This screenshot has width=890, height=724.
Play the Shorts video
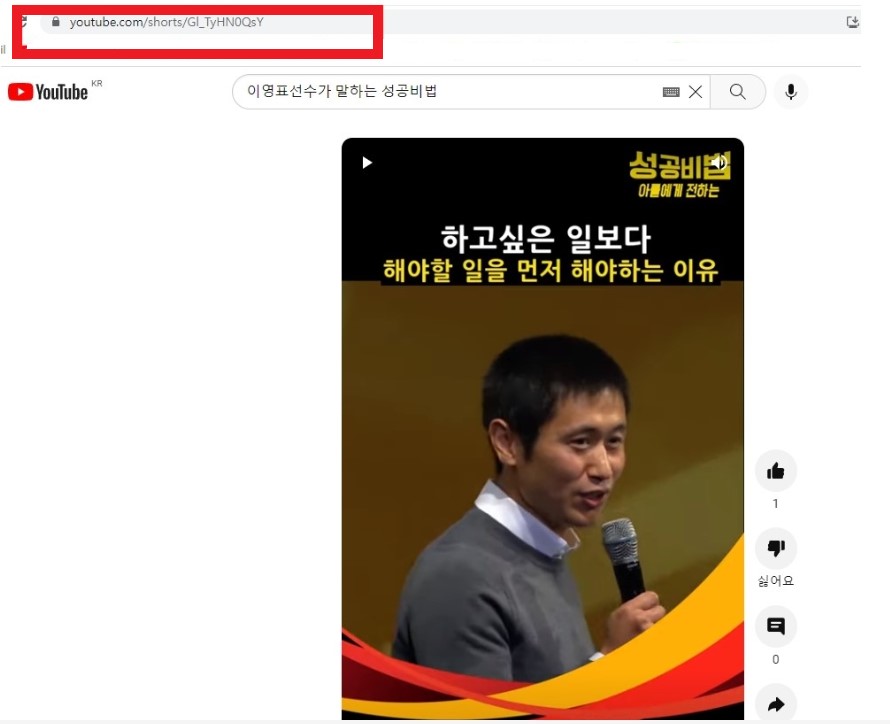[367, 163]
